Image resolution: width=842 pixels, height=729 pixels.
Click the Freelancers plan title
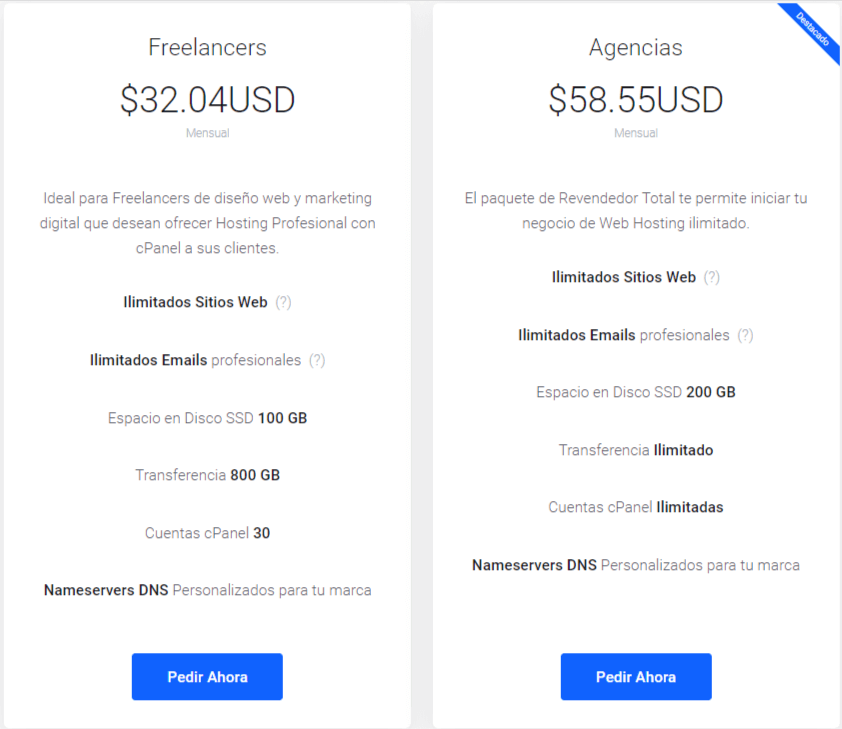coord(207,47)
